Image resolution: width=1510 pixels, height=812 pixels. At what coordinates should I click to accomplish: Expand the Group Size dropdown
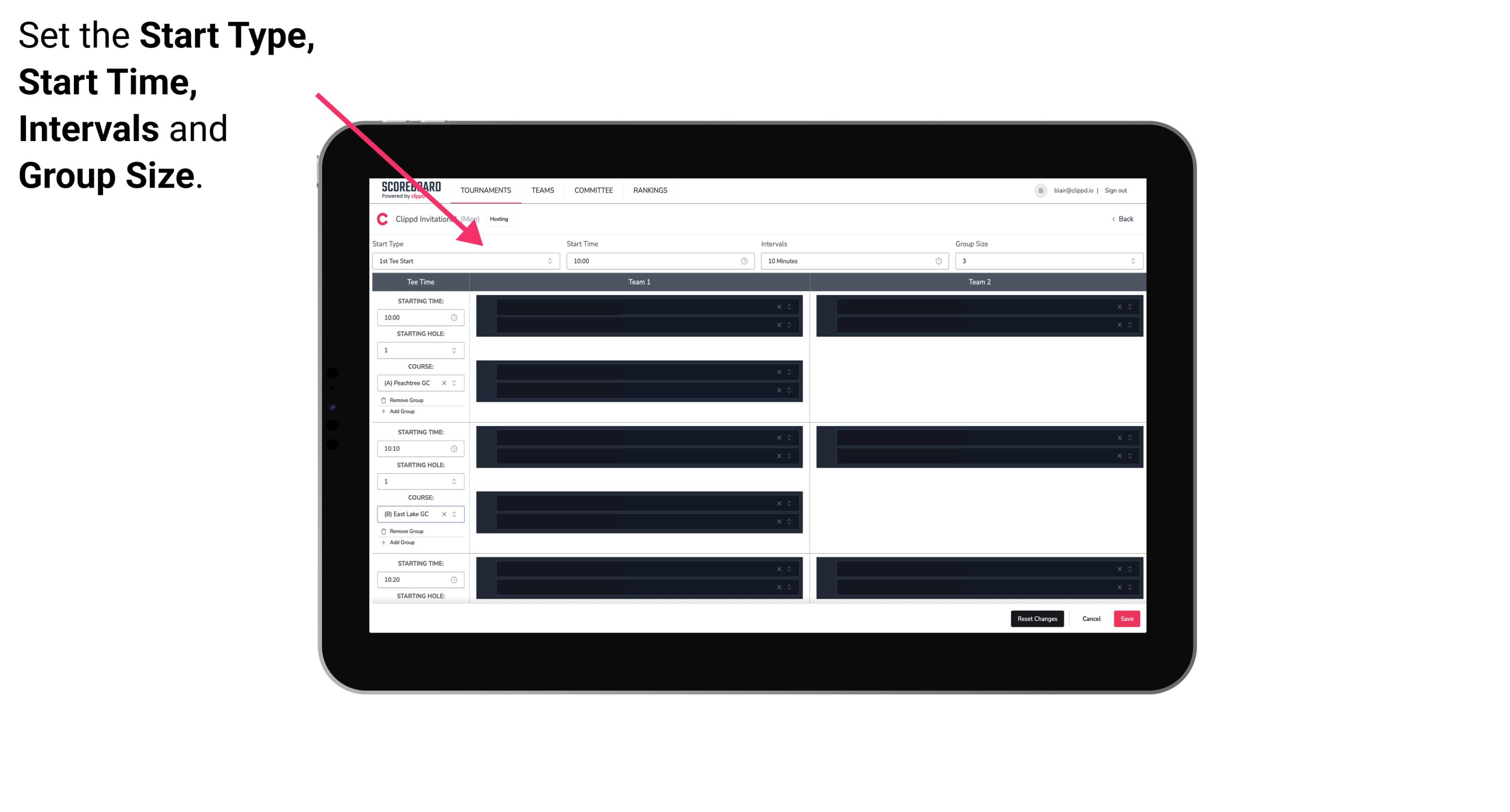pos(1131,261)
